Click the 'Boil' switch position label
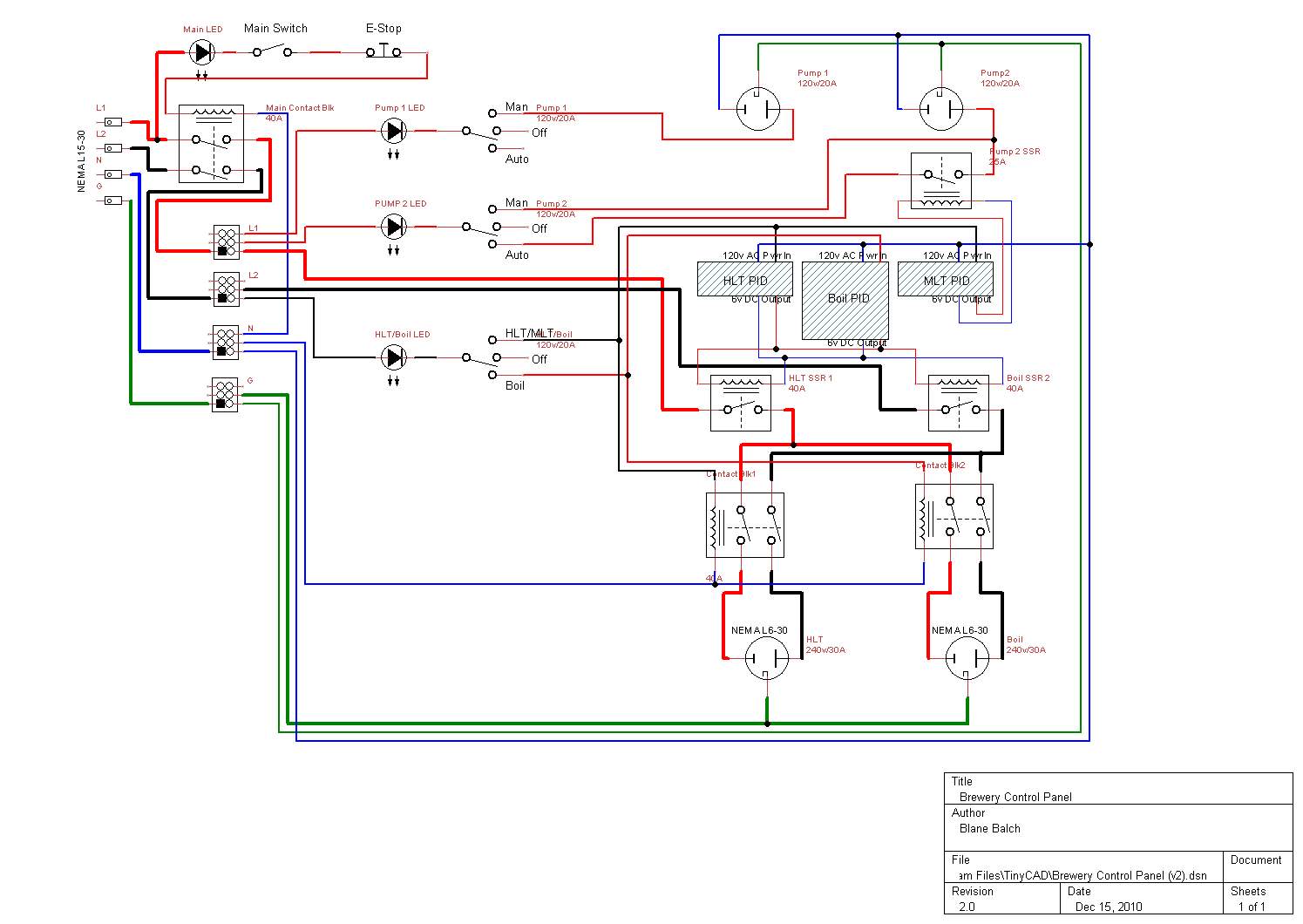Screen dimensions: 1303x924 coord(515,385)
